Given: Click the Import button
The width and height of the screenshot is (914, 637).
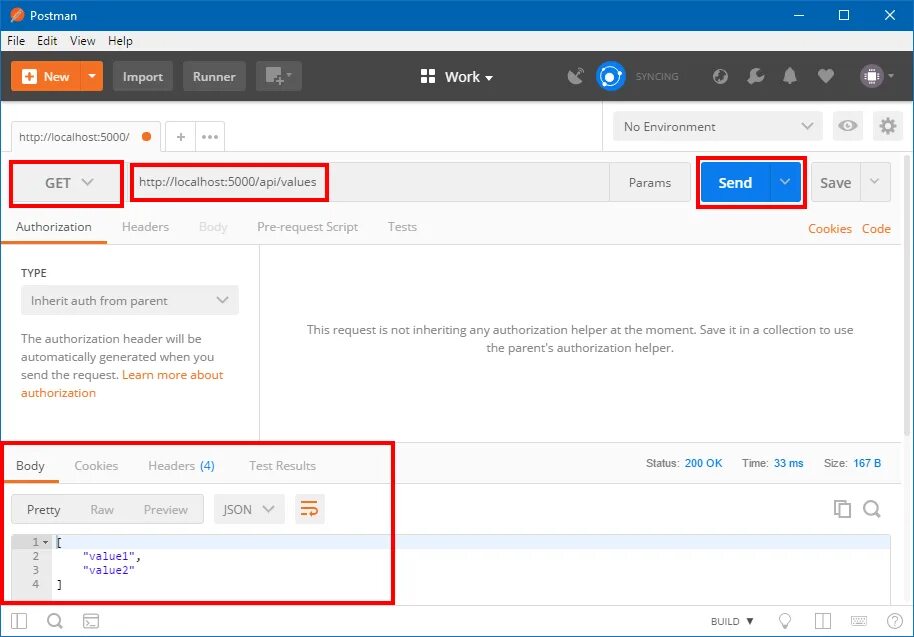Looking at the screenshot, I should (x=143, y=76).
